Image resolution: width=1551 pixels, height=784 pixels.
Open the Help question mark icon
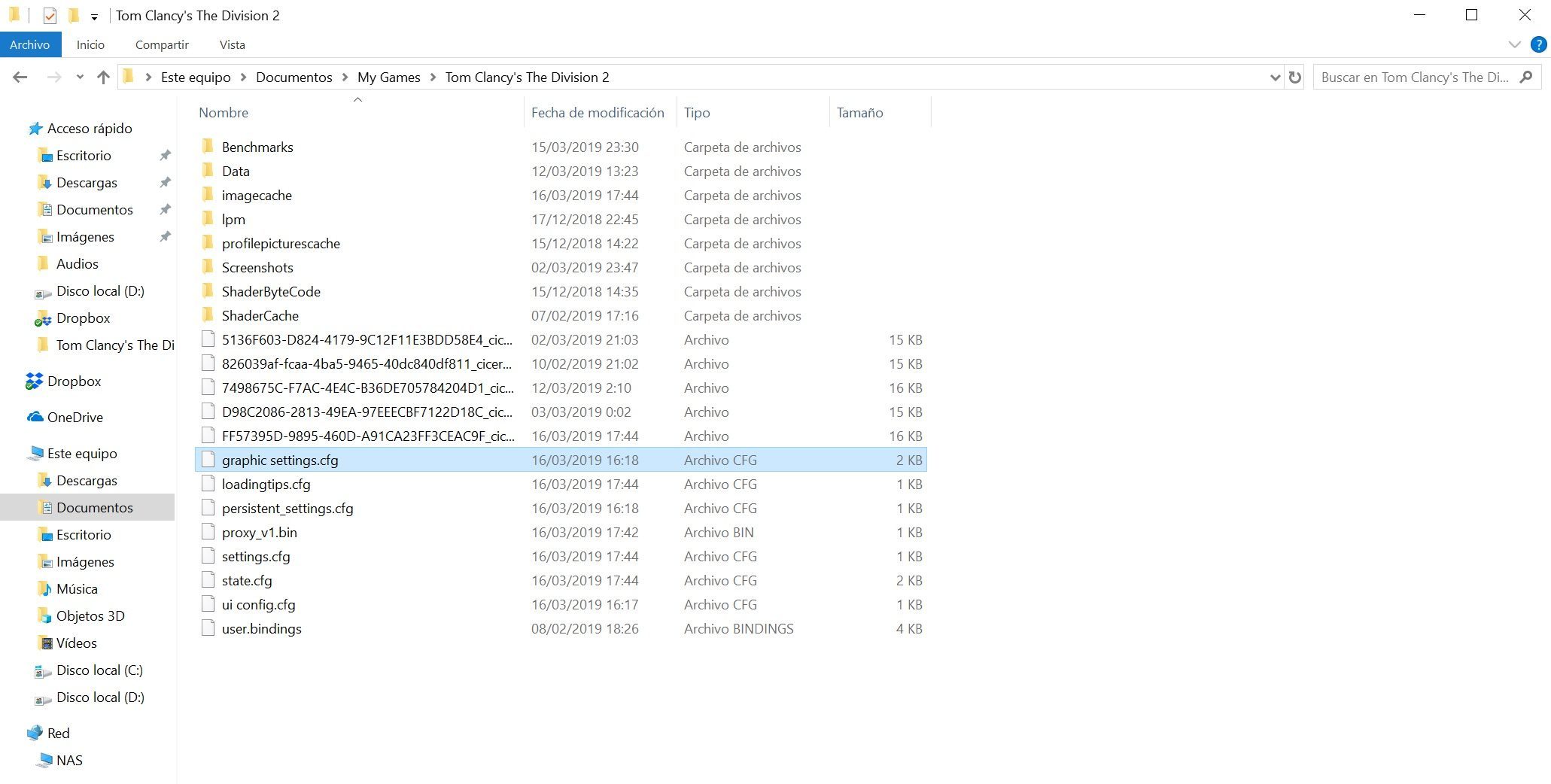click(1538, 44)
